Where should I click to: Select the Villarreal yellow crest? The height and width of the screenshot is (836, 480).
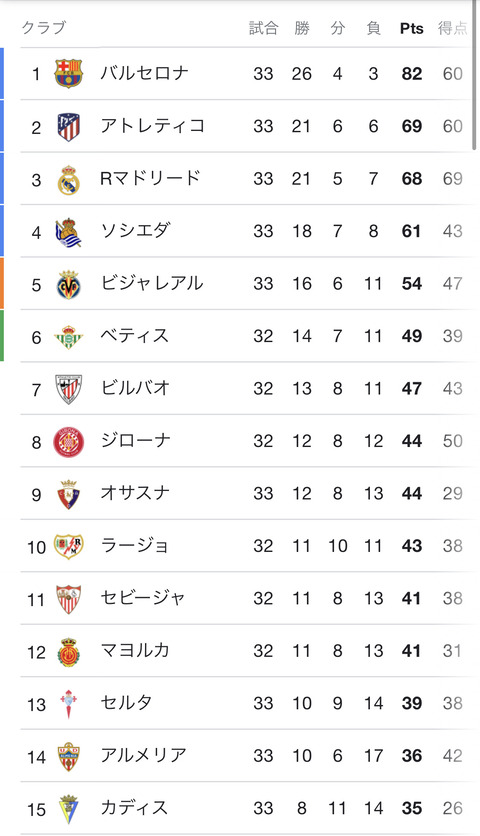click(68, 284)
